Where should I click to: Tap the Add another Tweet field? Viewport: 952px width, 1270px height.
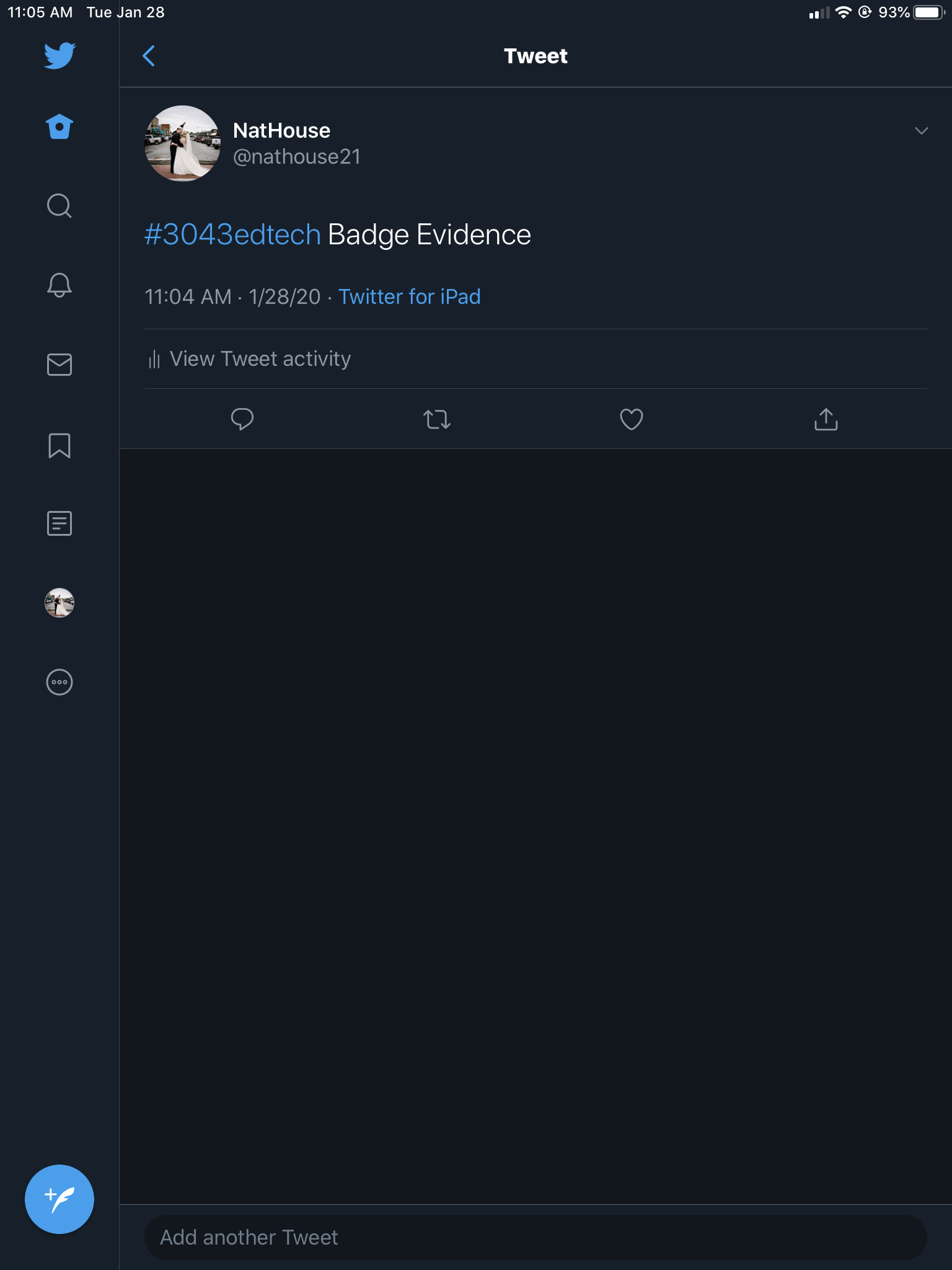click(x=535, y=1238)
